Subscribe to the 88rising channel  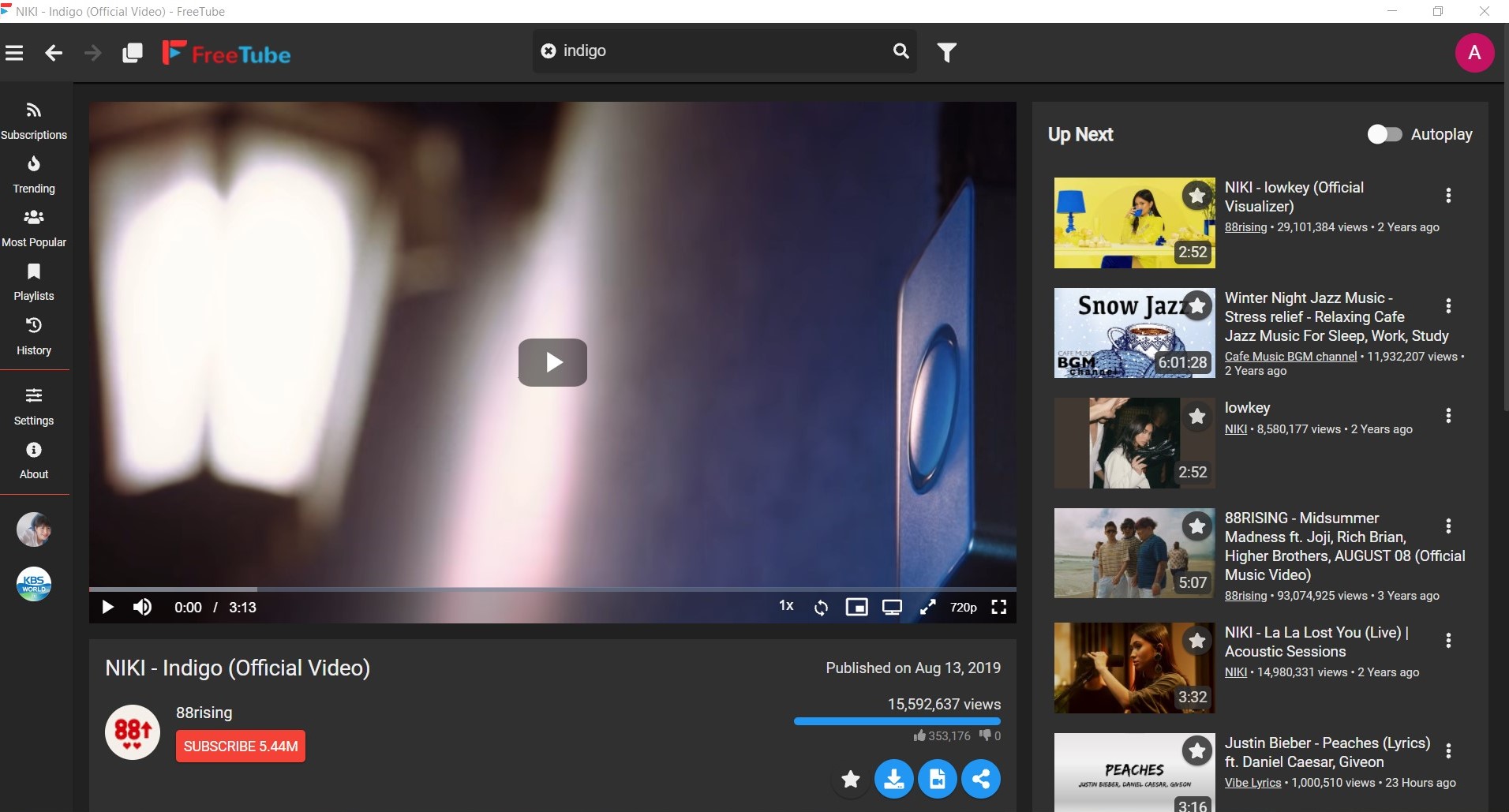tap(240, 745)
